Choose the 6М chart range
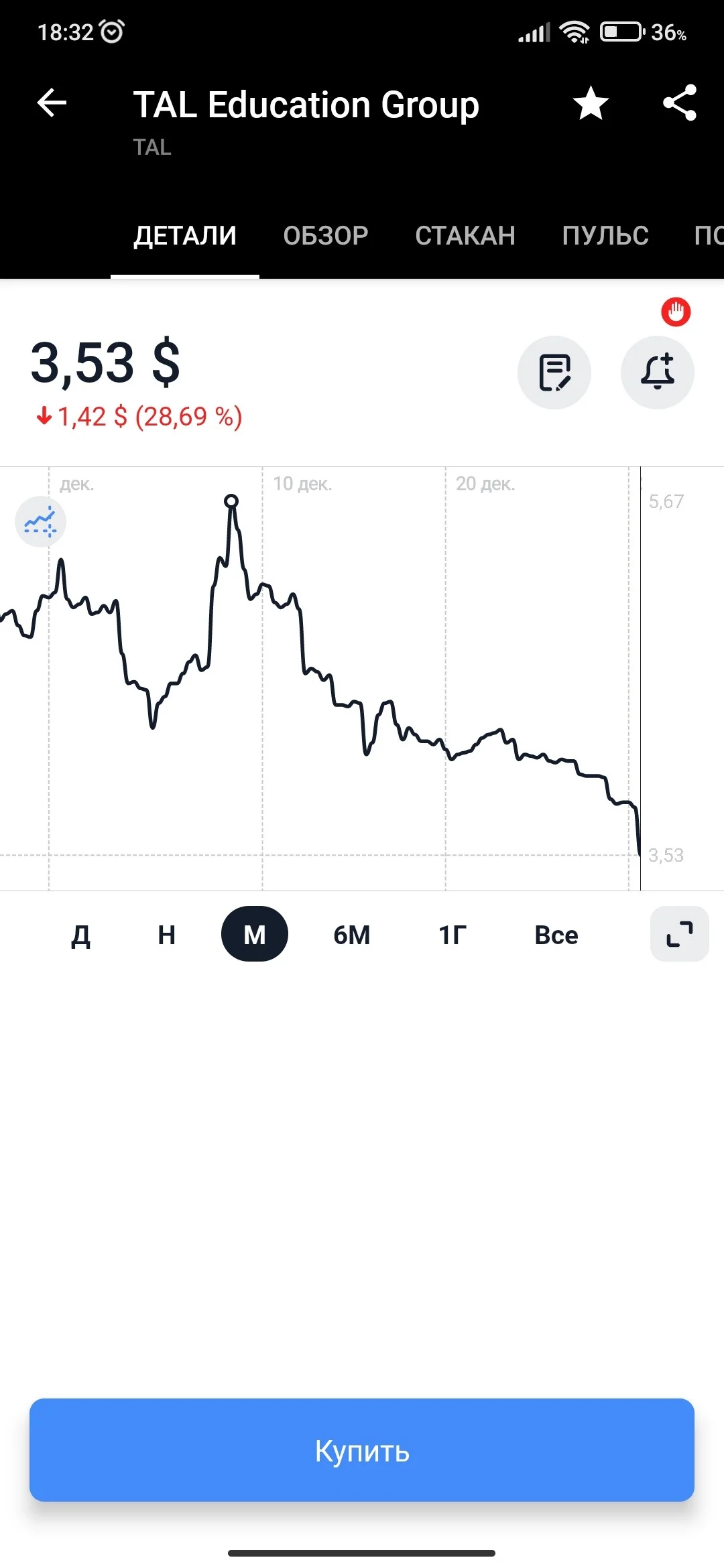Viewport: 724px width, 1568px height. (x=352, y=935)
